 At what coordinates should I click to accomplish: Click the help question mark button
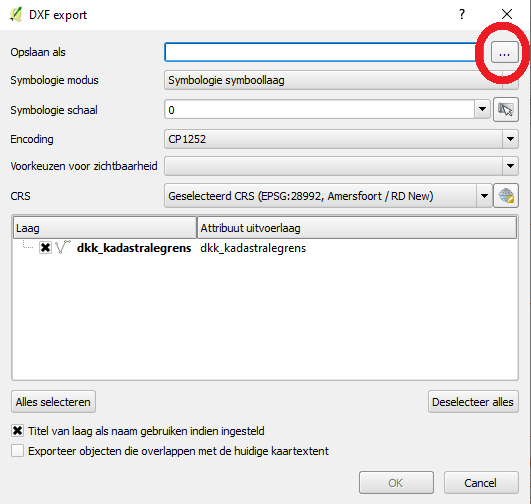(462, 14)
